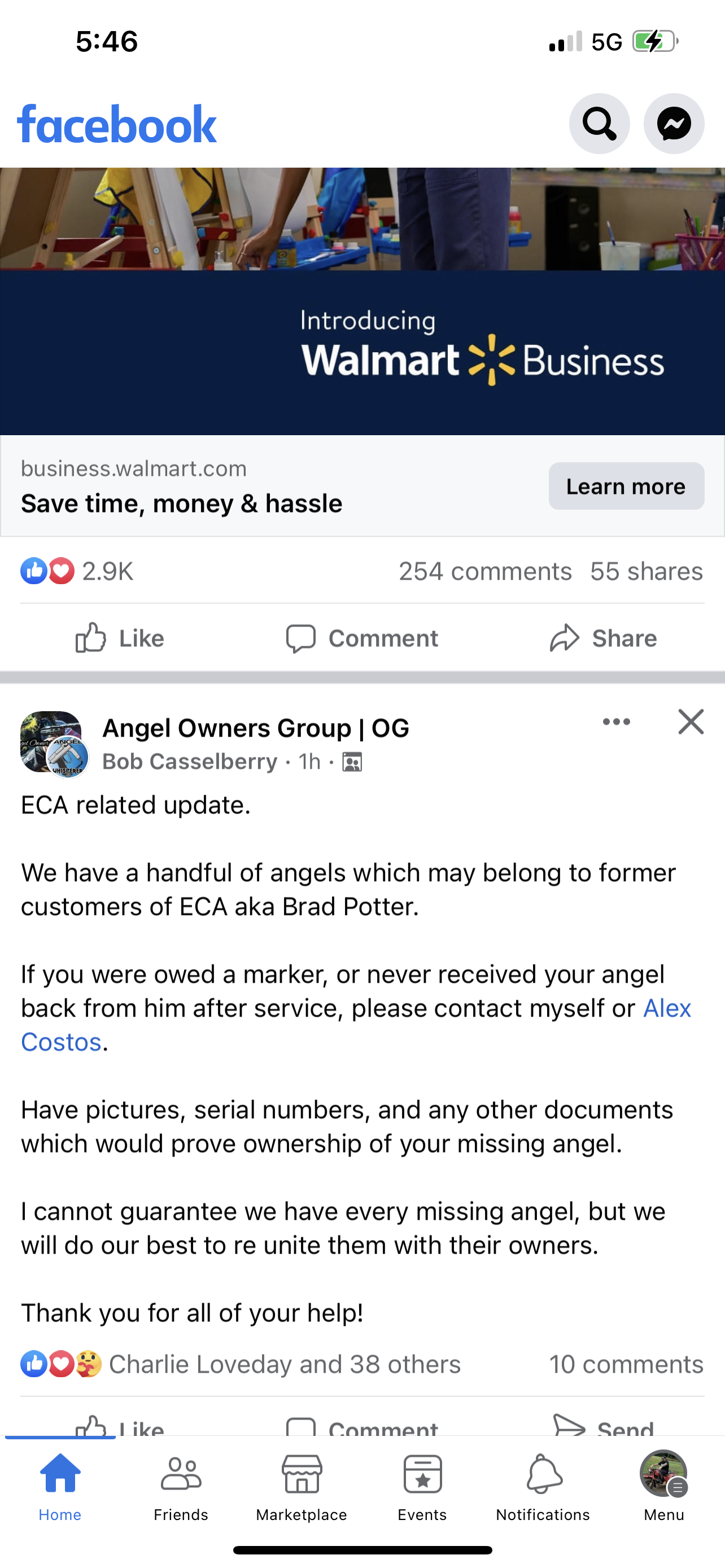
Task: Share the Walmart Business ad
Action: point(603,638)
